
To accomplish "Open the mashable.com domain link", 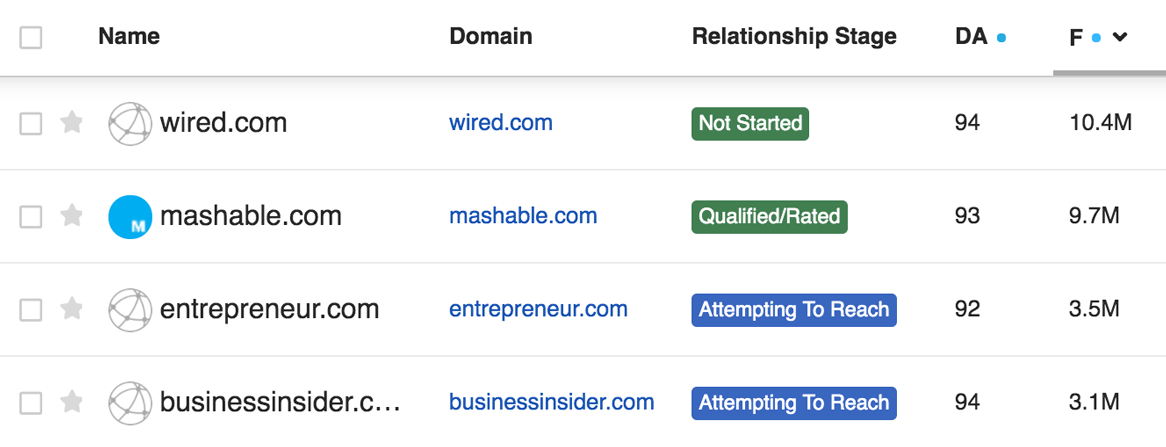I will [x=523, y=216].
